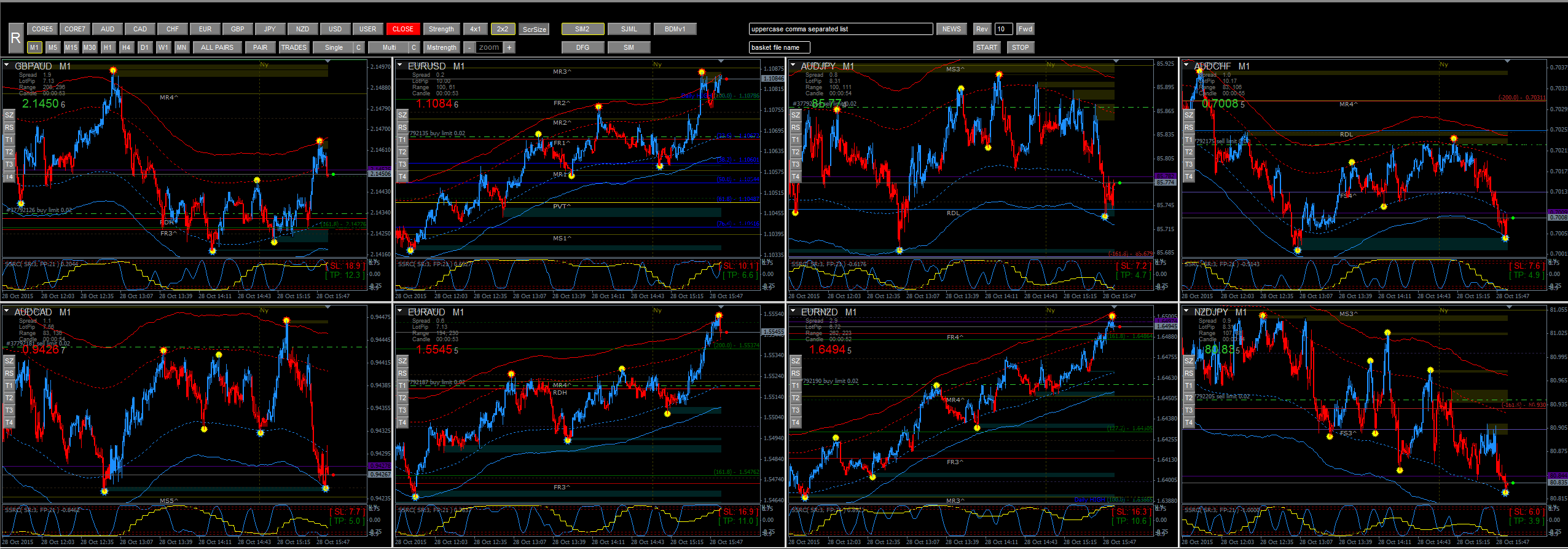Filter charts by NZD currency

(303, 29)
